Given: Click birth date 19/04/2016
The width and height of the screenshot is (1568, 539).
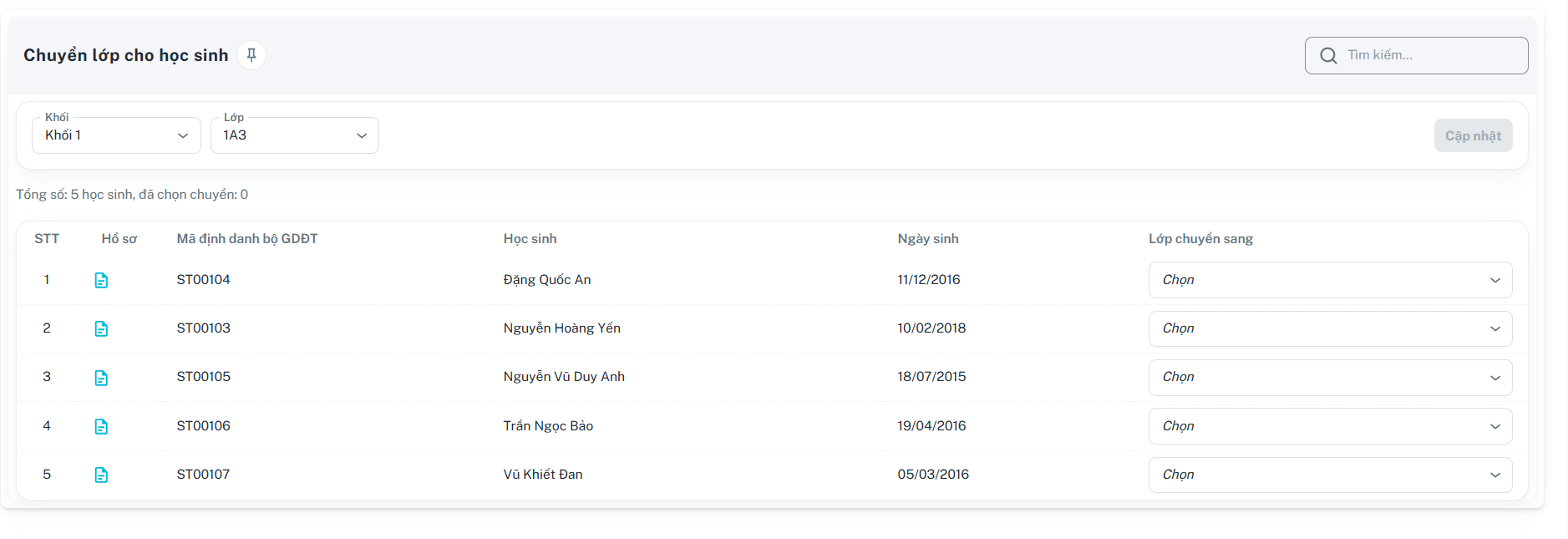Looking at the screenshot, I should (x=931, y=426).
